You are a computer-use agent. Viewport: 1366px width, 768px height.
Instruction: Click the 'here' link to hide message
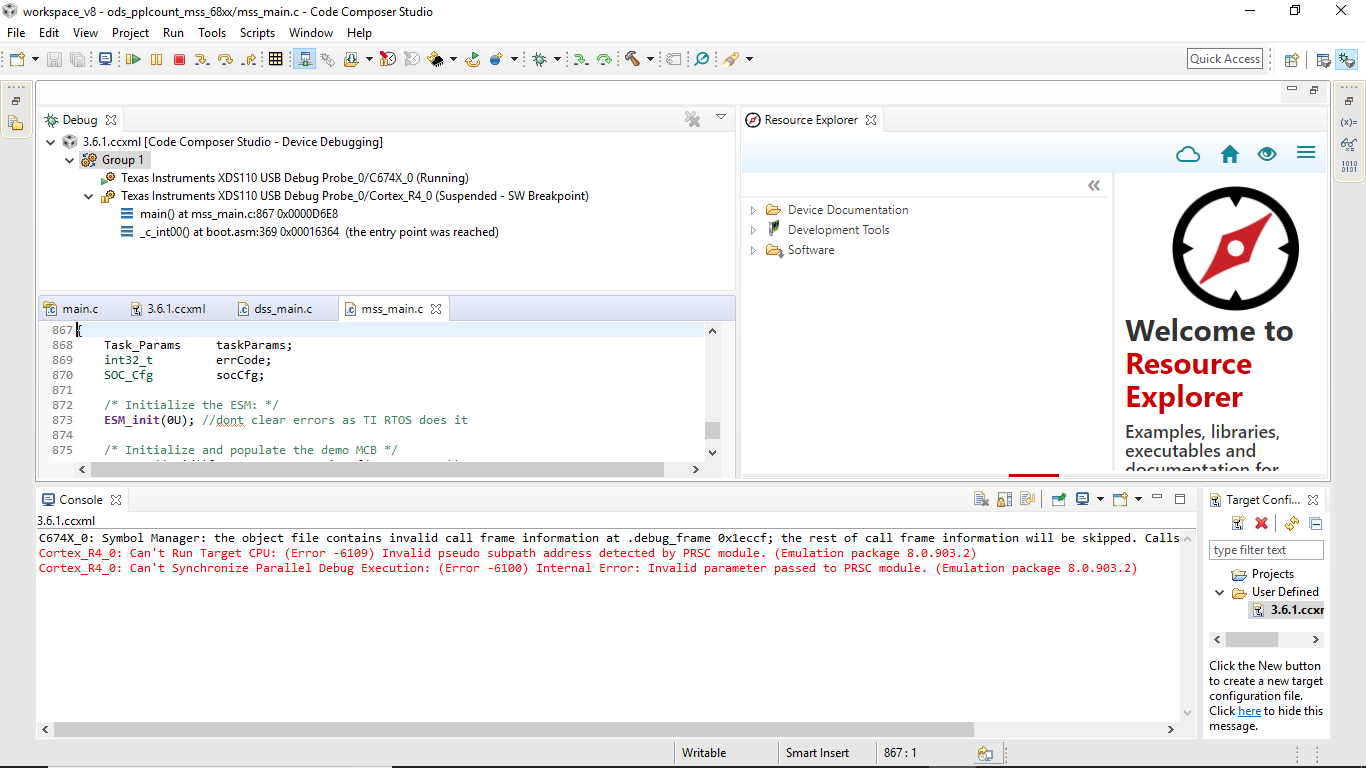click(x=1249, y=711)
